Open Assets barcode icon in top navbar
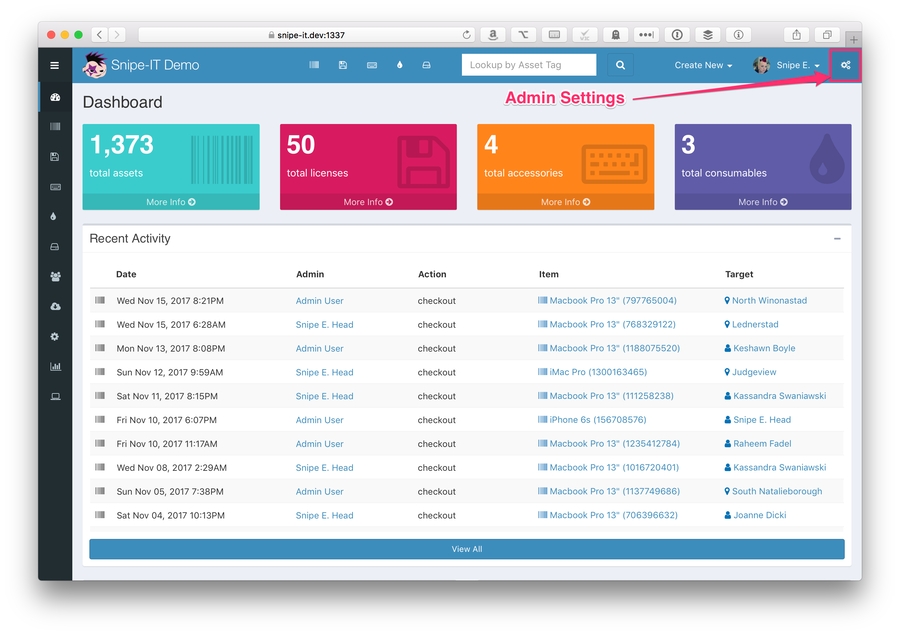The width and height of the screenshot is (900, 635). click(x=314, y=66)
